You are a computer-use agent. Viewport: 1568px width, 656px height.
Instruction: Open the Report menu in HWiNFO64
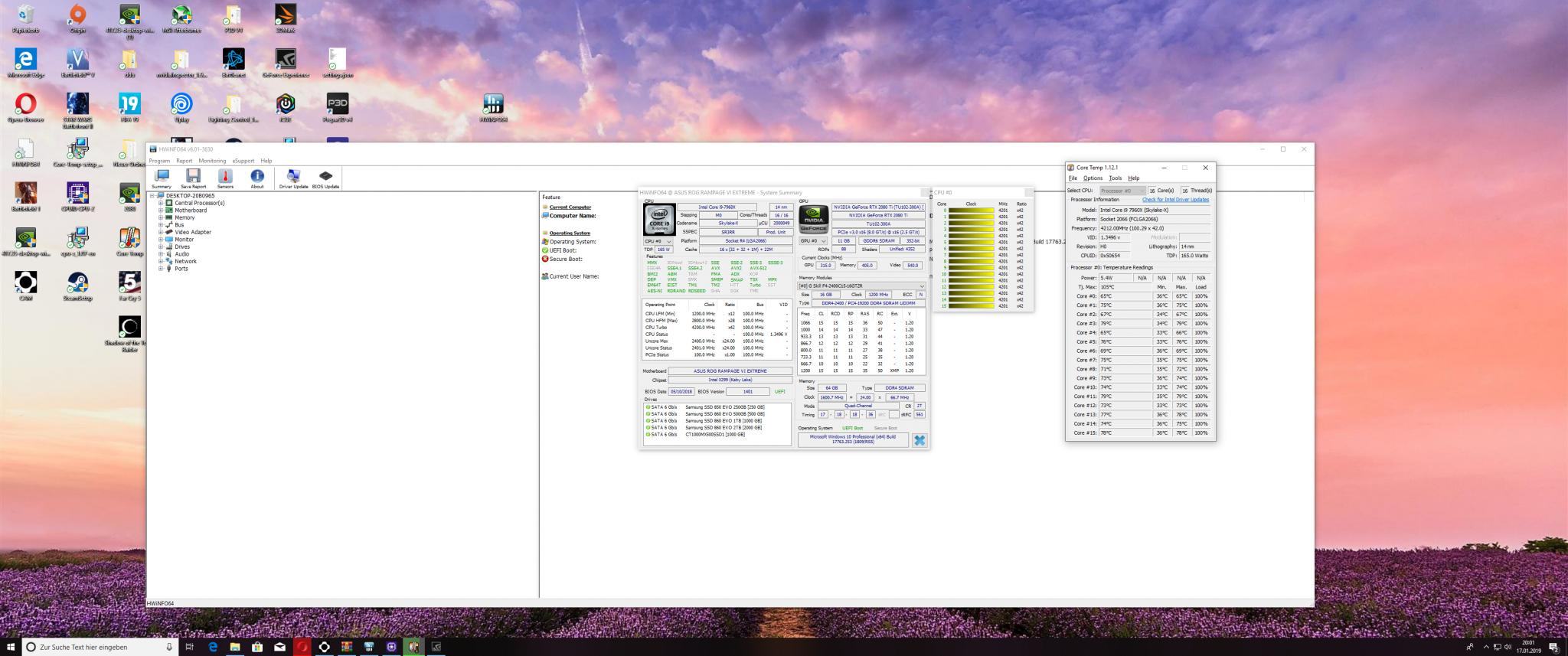[184, 161]
